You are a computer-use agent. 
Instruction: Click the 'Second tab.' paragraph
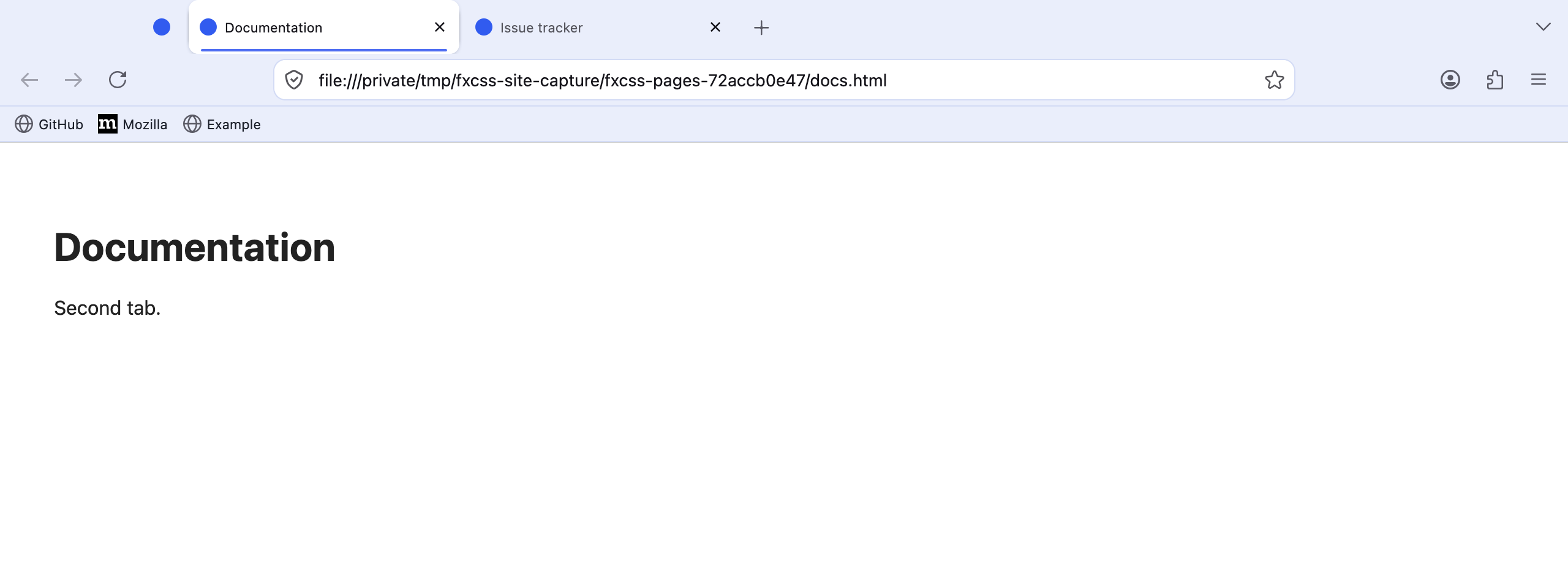pos(107,308)
